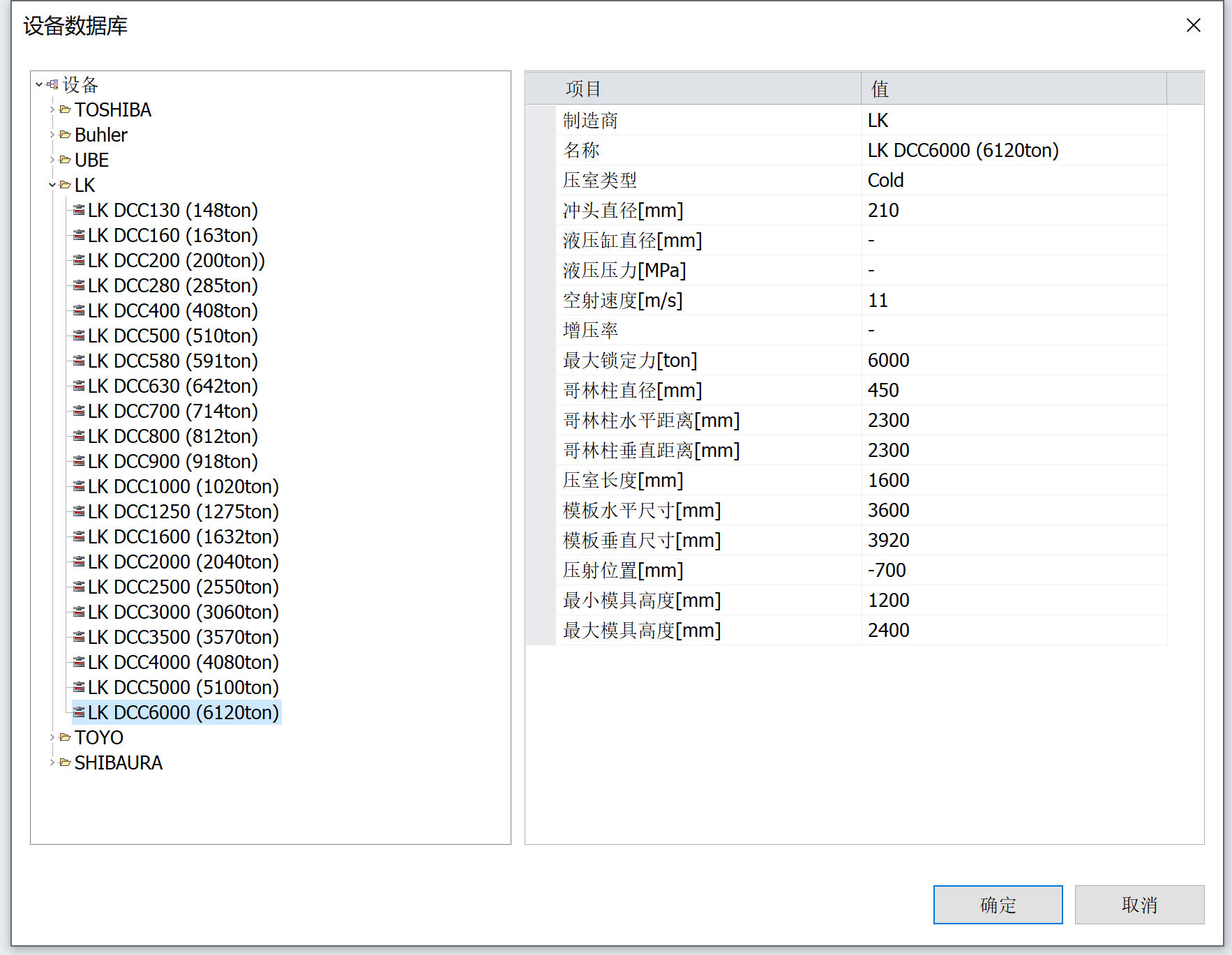The image size is (1232, 955).
Task: Click the 最大锁定力[ton] value 6000
Action: (x=889, y=360)
